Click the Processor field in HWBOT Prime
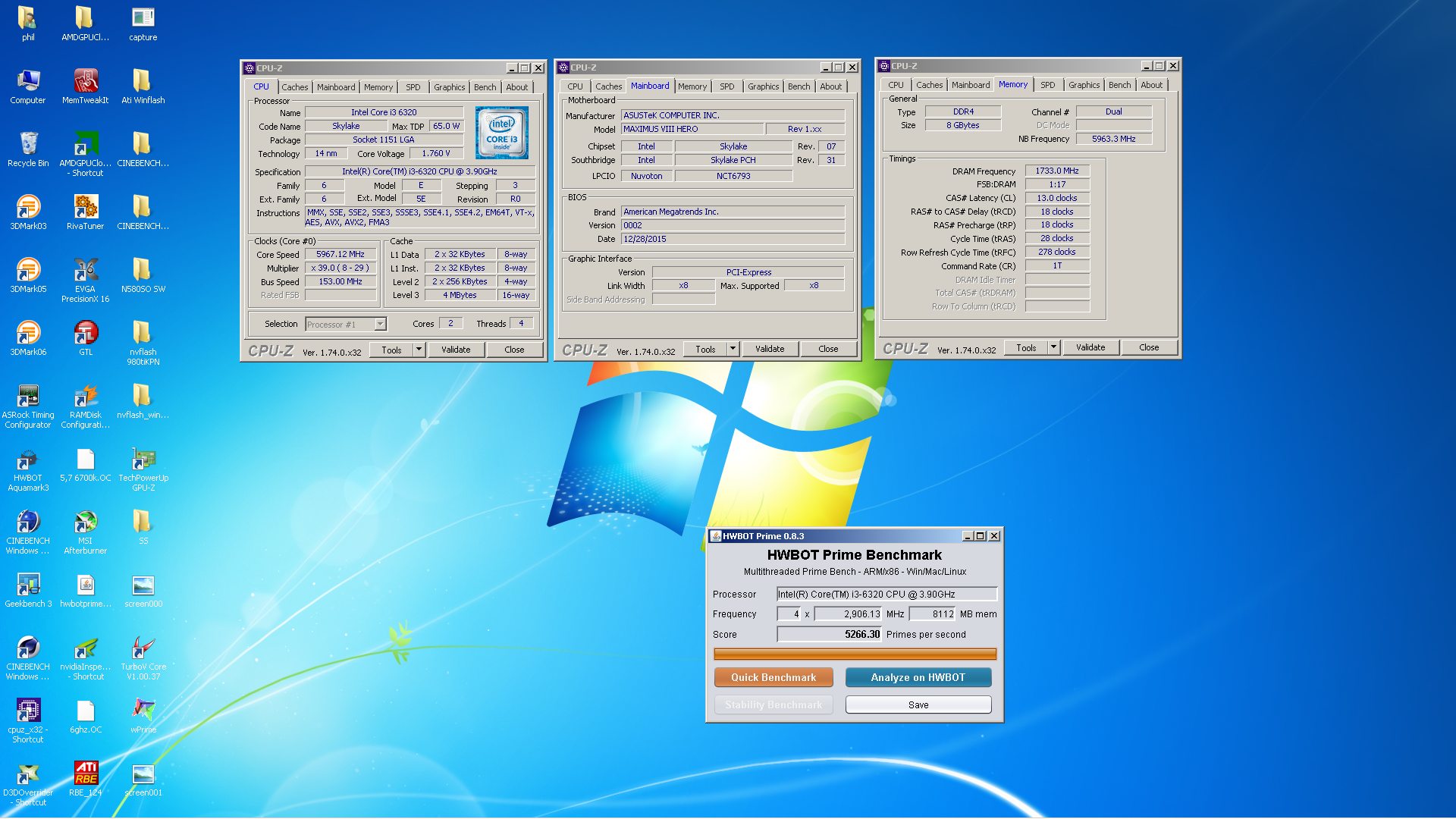1456x819 pixels. coord(886,595)
